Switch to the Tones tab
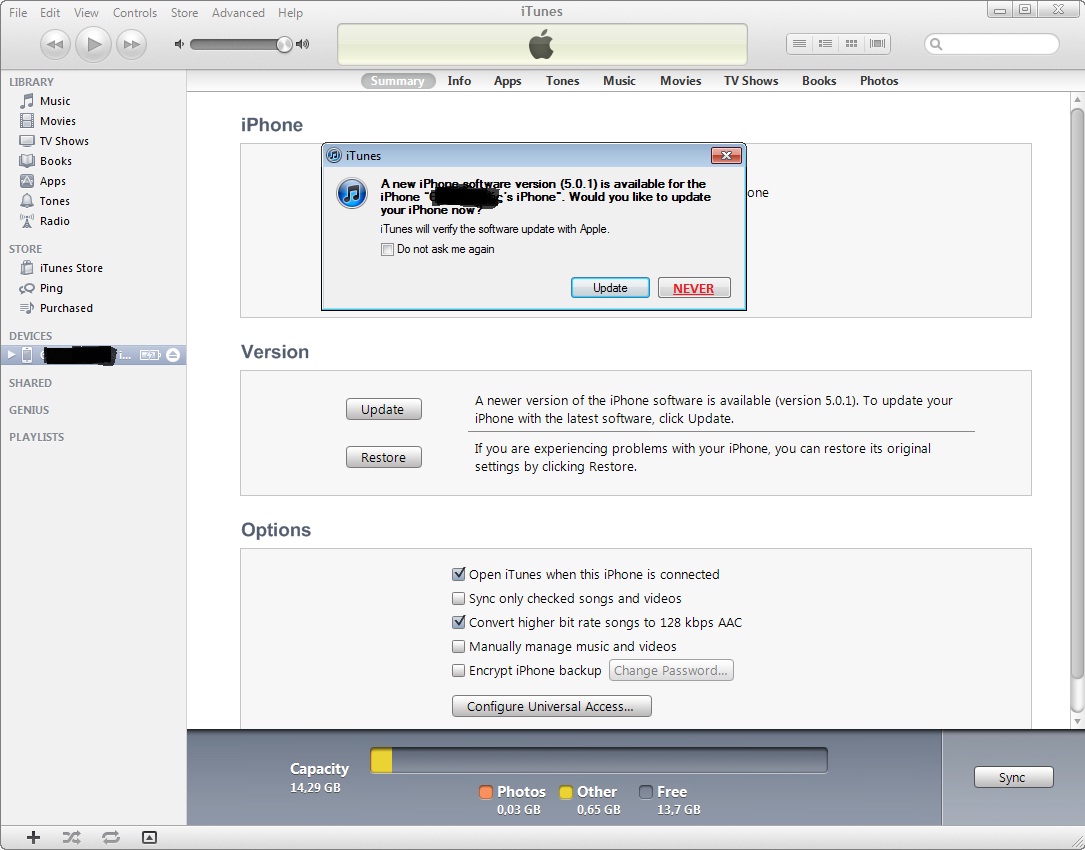The image size is (1085, 850). pos(563,81)
